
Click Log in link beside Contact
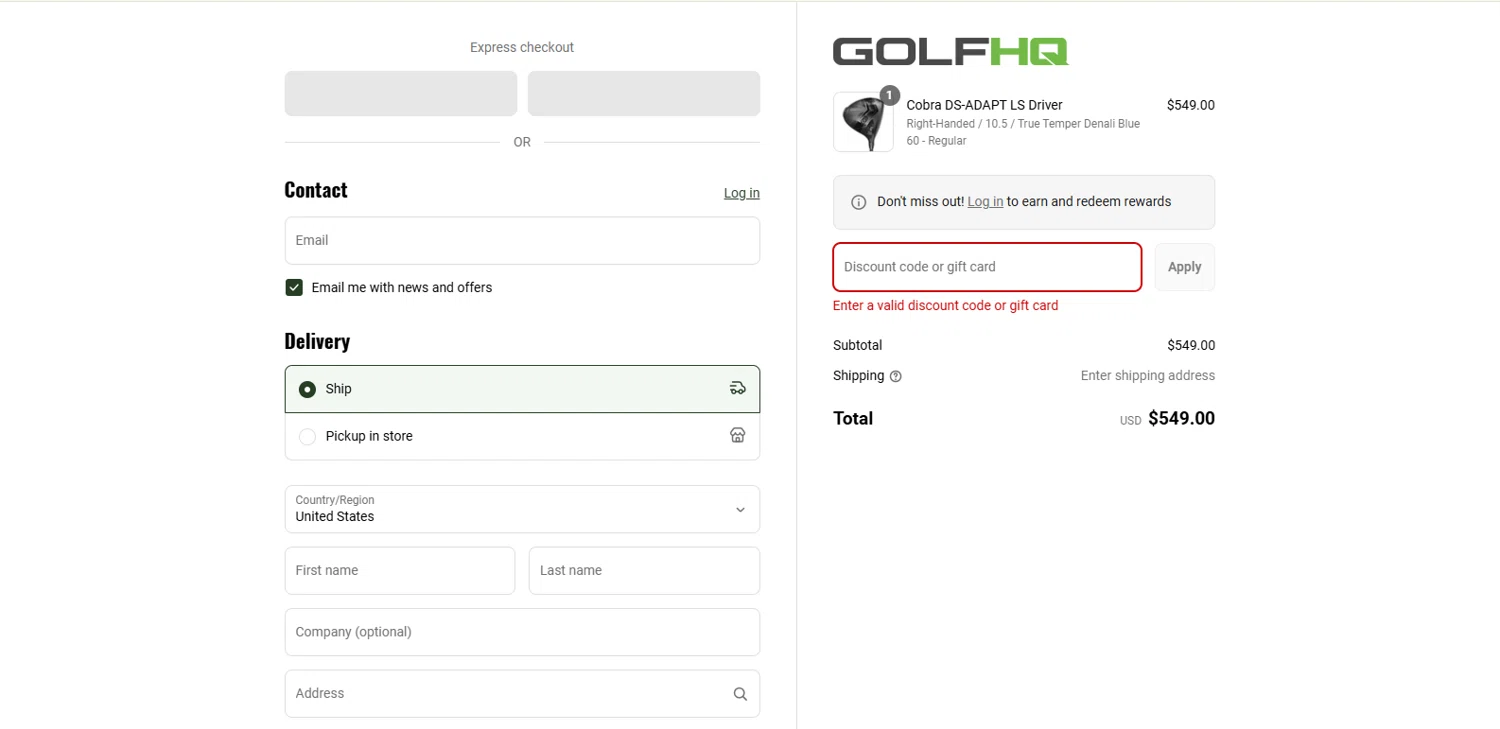click(742, 193)
